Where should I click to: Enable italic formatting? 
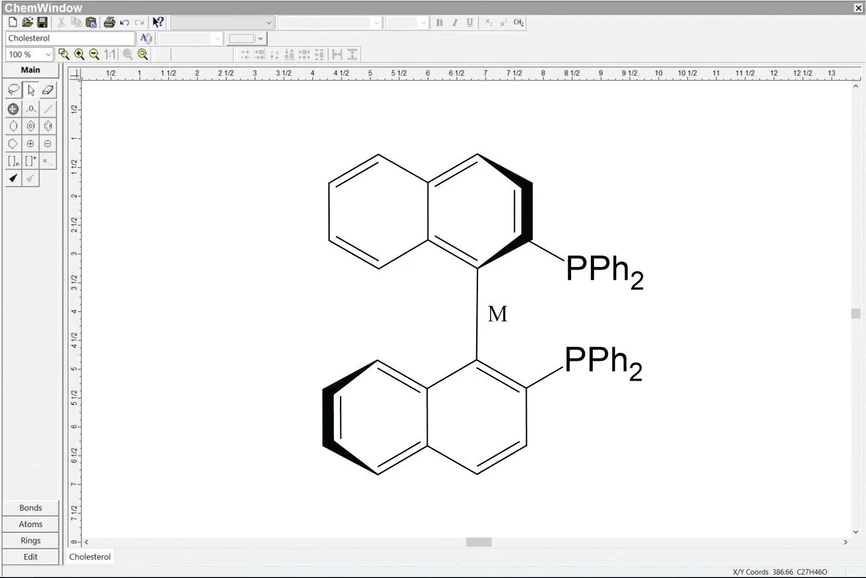pyautogui.click(x=456, y=22)
